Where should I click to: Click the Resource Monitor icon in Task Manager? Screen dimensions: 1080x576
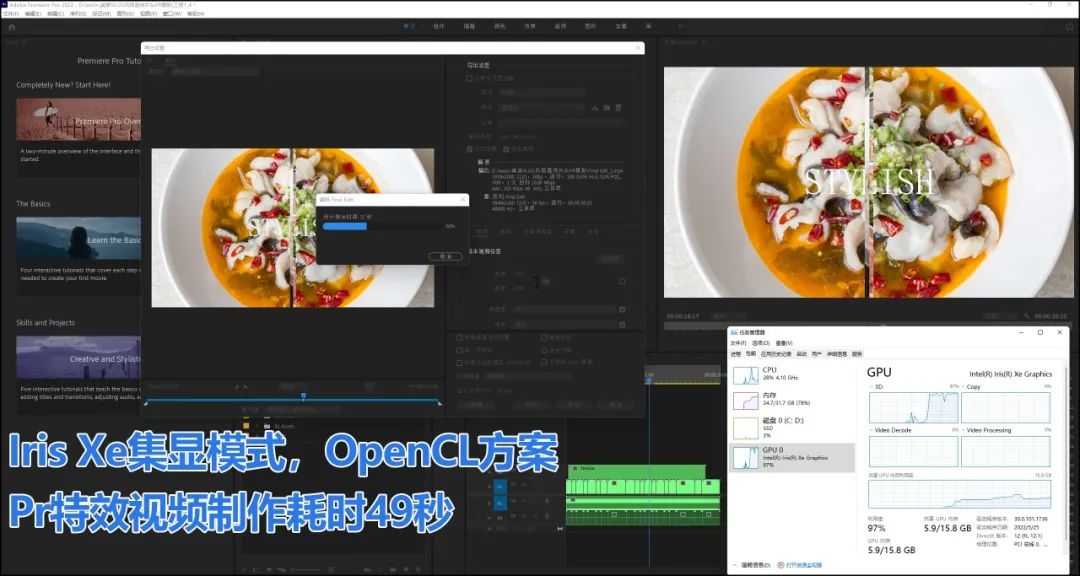[780, 565]
